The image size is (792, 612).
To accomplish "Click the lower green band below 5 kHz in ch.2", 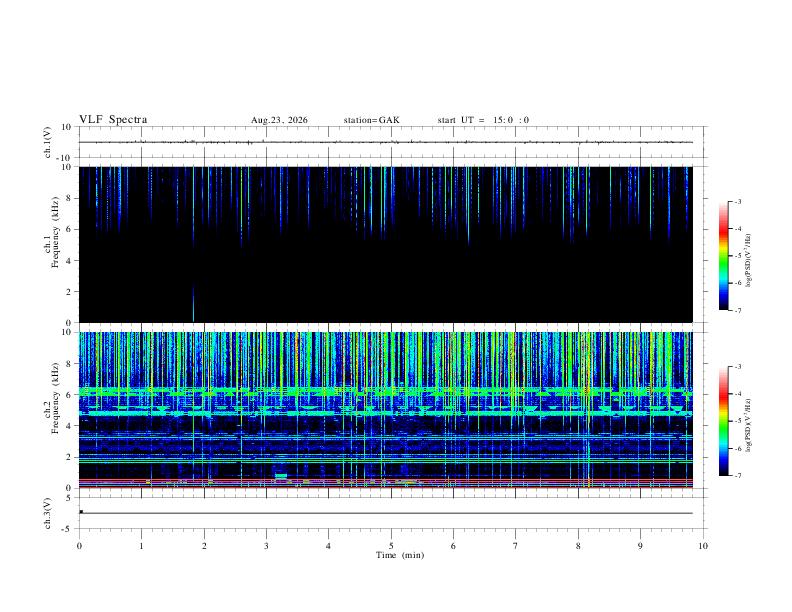I will tap(385, 413).
